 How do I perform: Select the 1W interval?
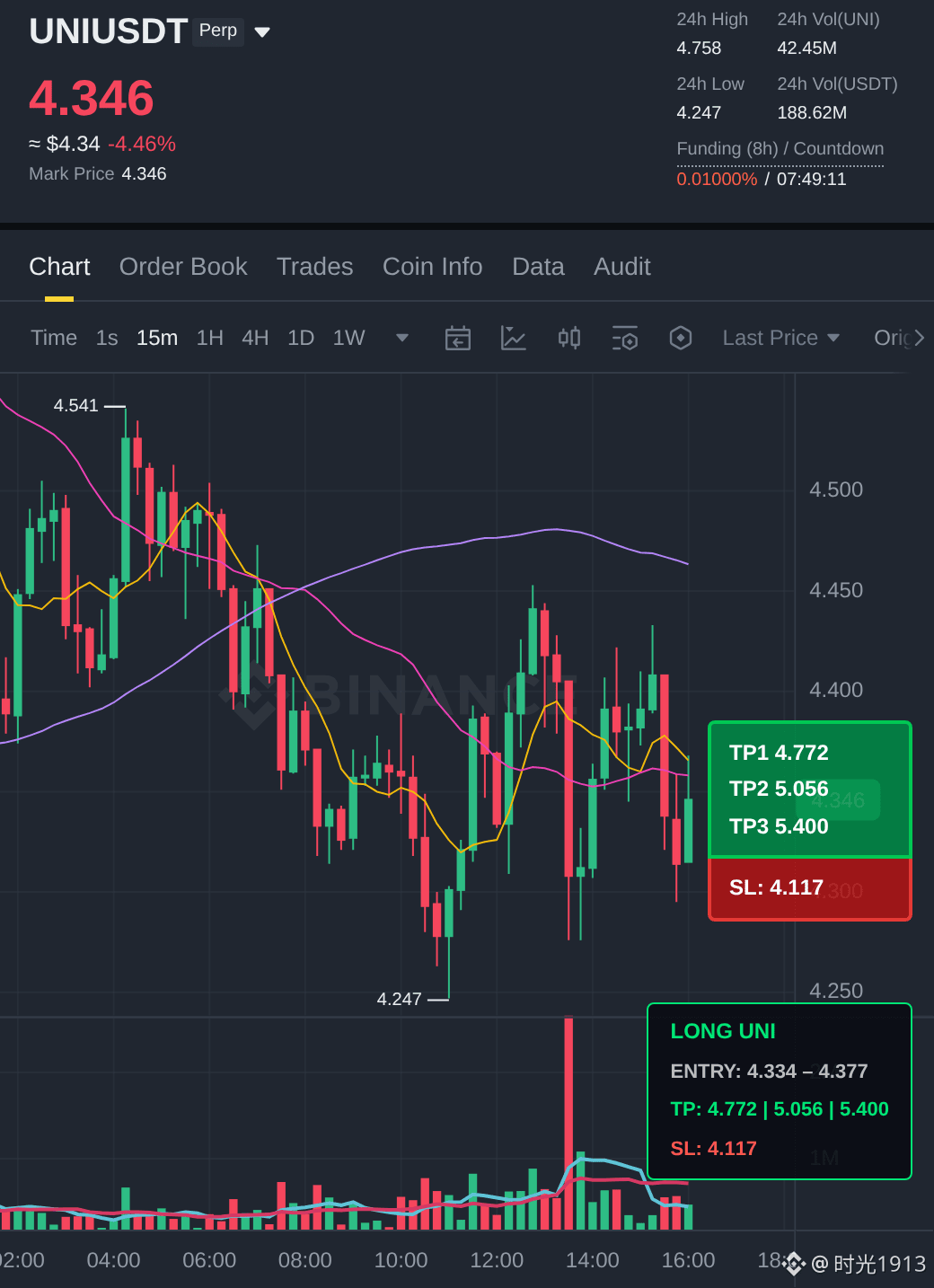pos(349,338)
